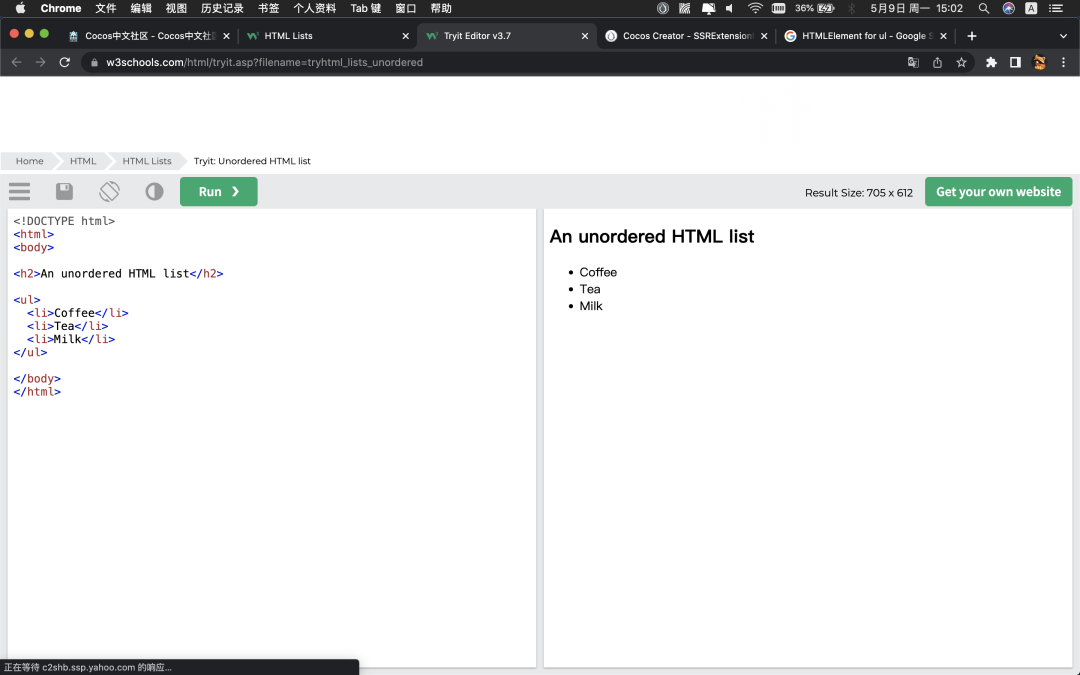The image size is (1080, 675).
Task: Click the site lock icon
Action: click(94, 62)
